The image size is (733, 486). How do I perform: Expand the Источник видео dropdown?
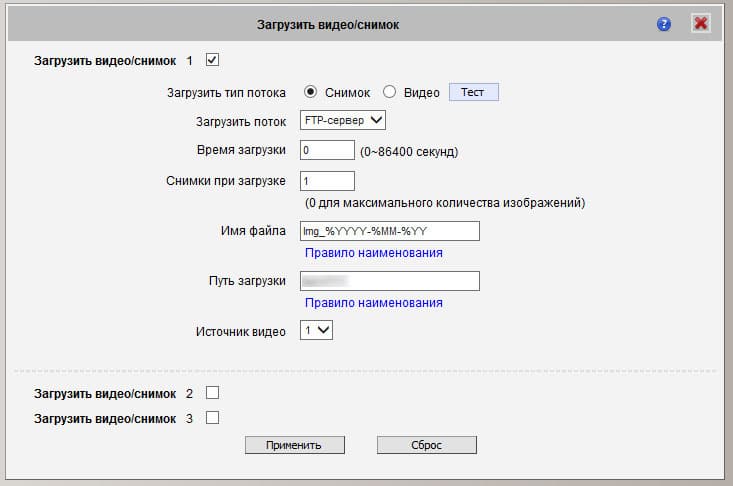[317, 331]
